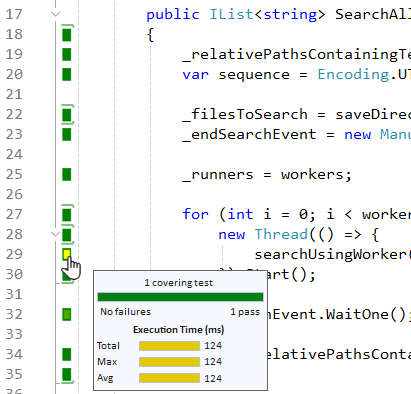Click light green coverage marker on line 32

(x=67, y=315)
